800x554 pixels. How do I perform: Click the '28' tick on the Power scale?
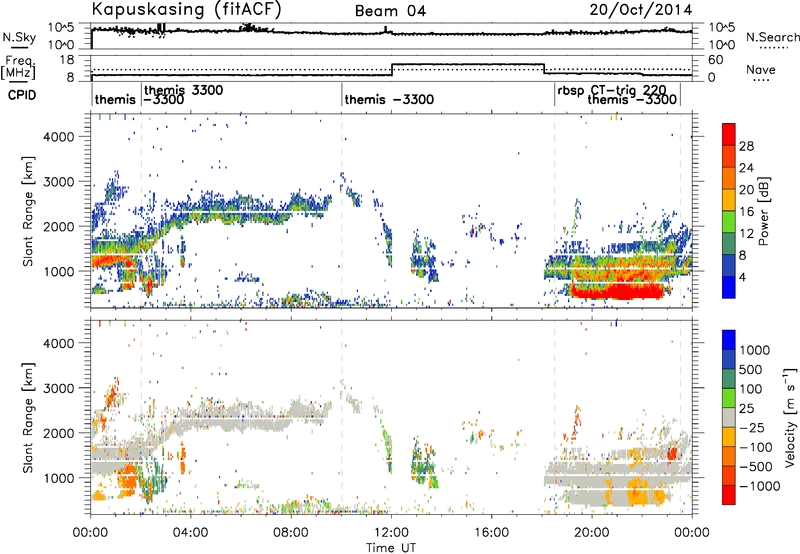[x=746, y=146]
